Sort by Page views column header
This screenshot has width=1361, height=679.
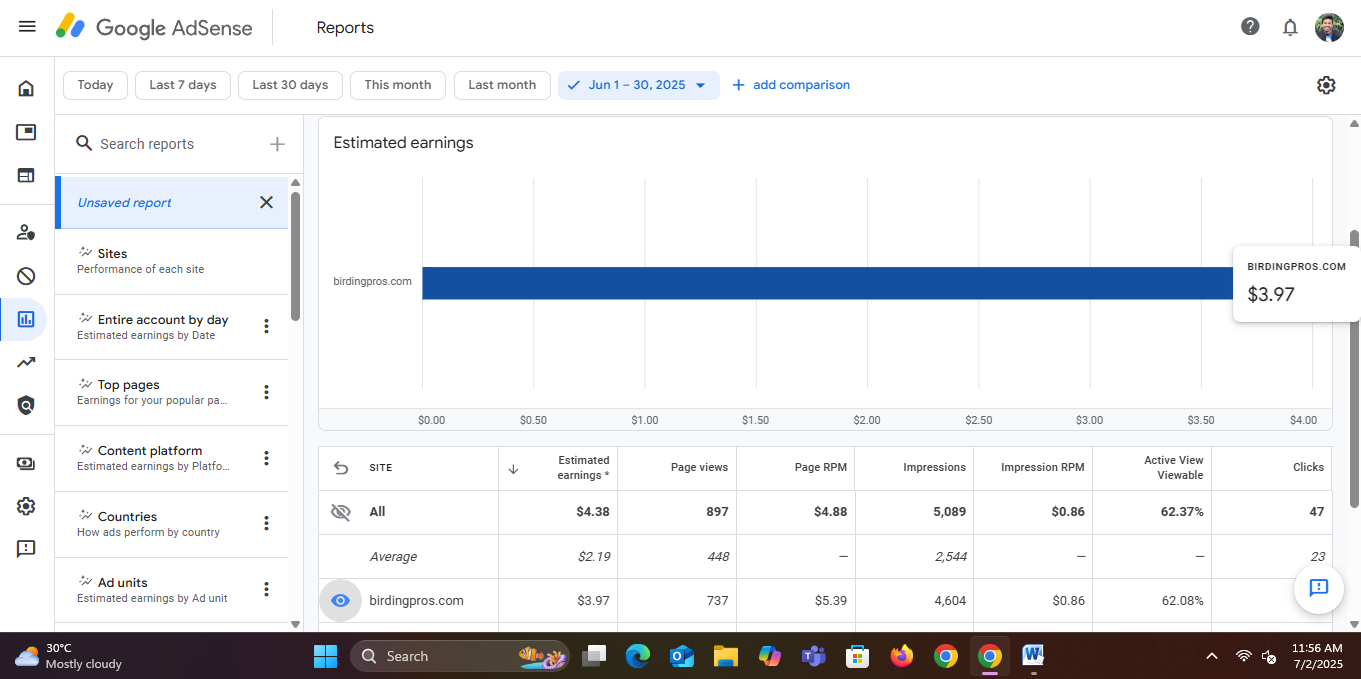click(x=699, y=467)
